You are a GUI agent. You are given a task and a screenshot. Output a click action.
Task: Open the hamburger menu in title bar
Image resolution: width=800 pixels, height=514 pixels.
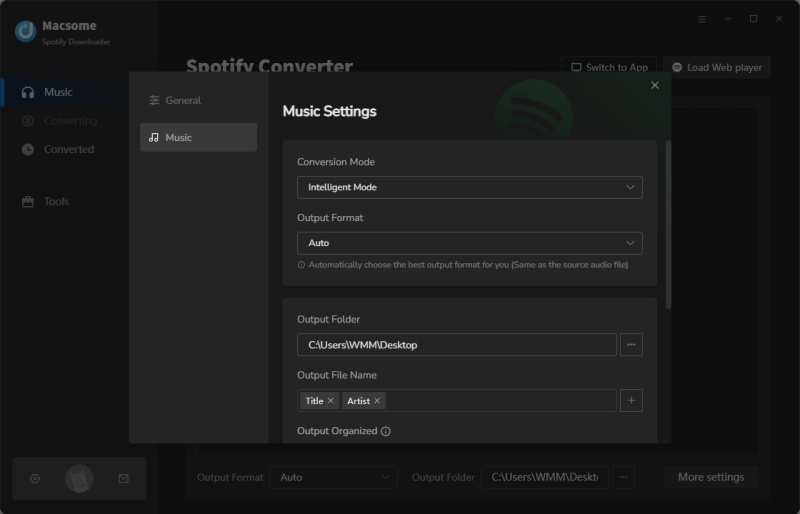pos(702,19)
